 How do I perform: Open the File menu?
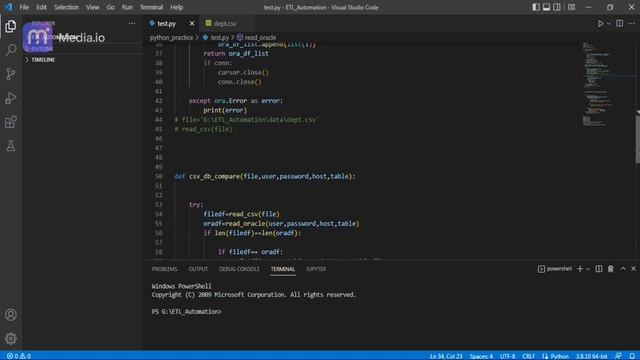coord(24,7)
